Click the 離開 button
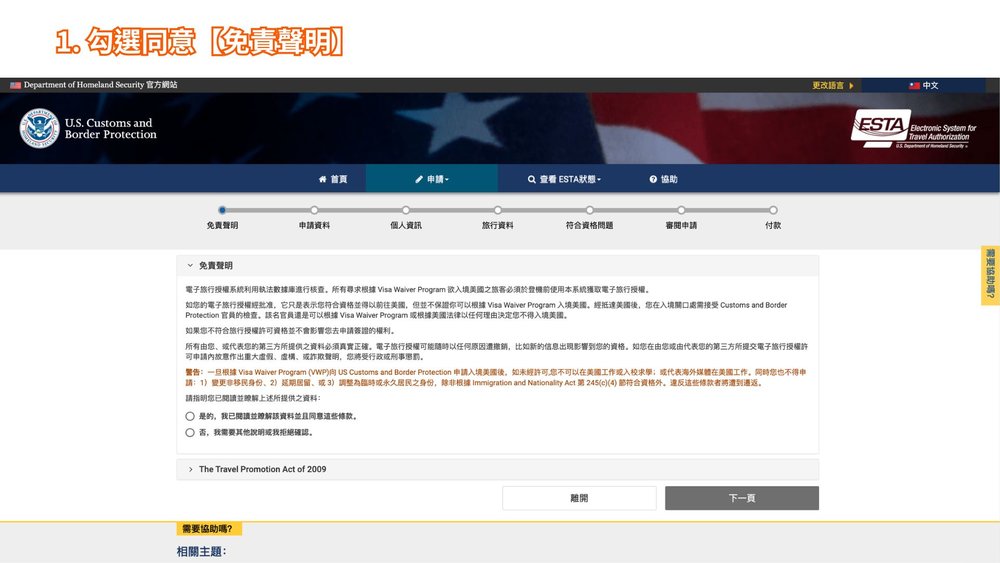This screenshot has width=1000, height=563. click(579, 498)
